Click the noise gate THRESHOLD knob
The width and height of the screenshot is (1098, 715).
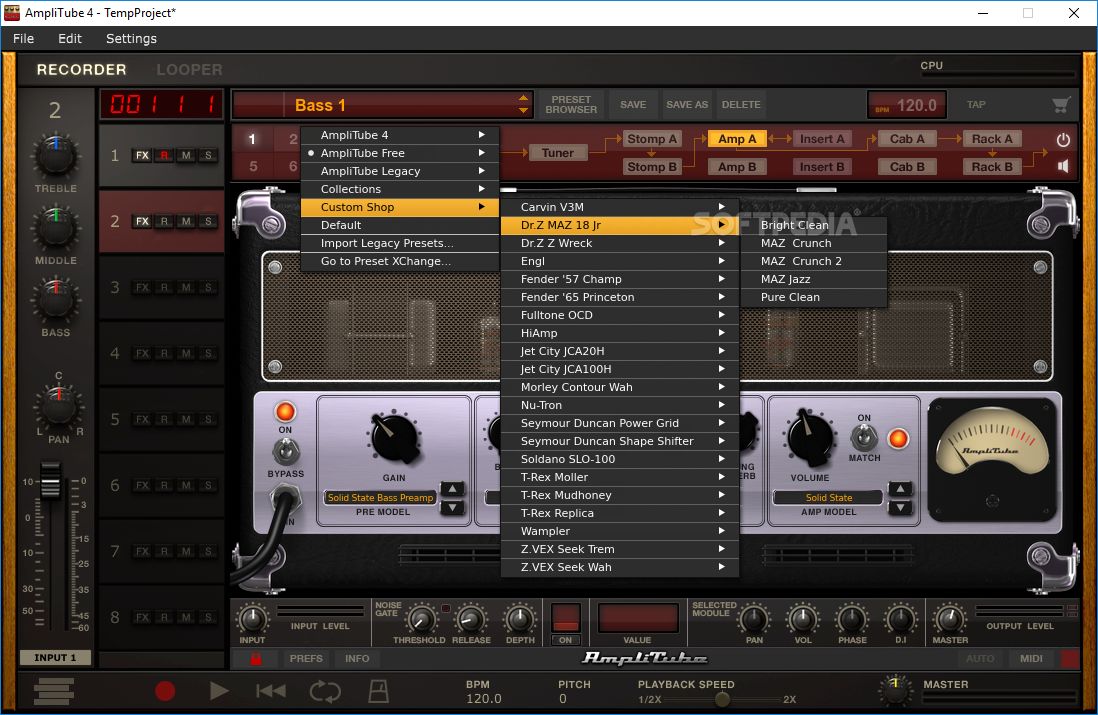(x=420, y=619)
